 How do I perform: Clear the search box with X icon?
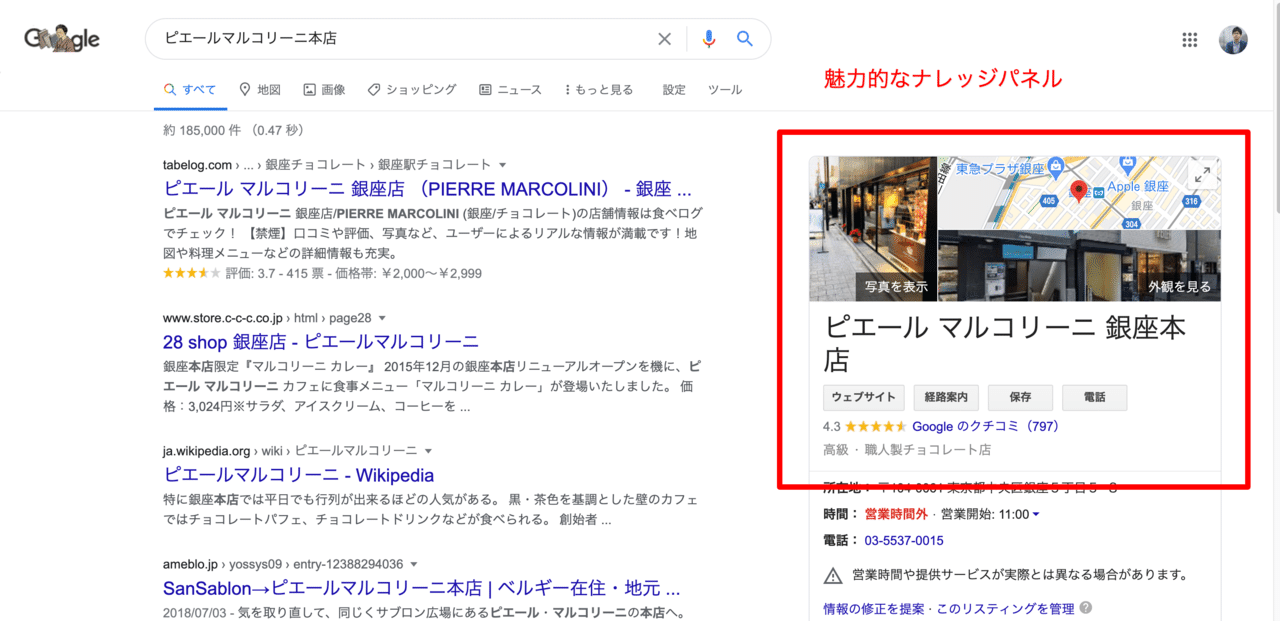click(664, 39)
